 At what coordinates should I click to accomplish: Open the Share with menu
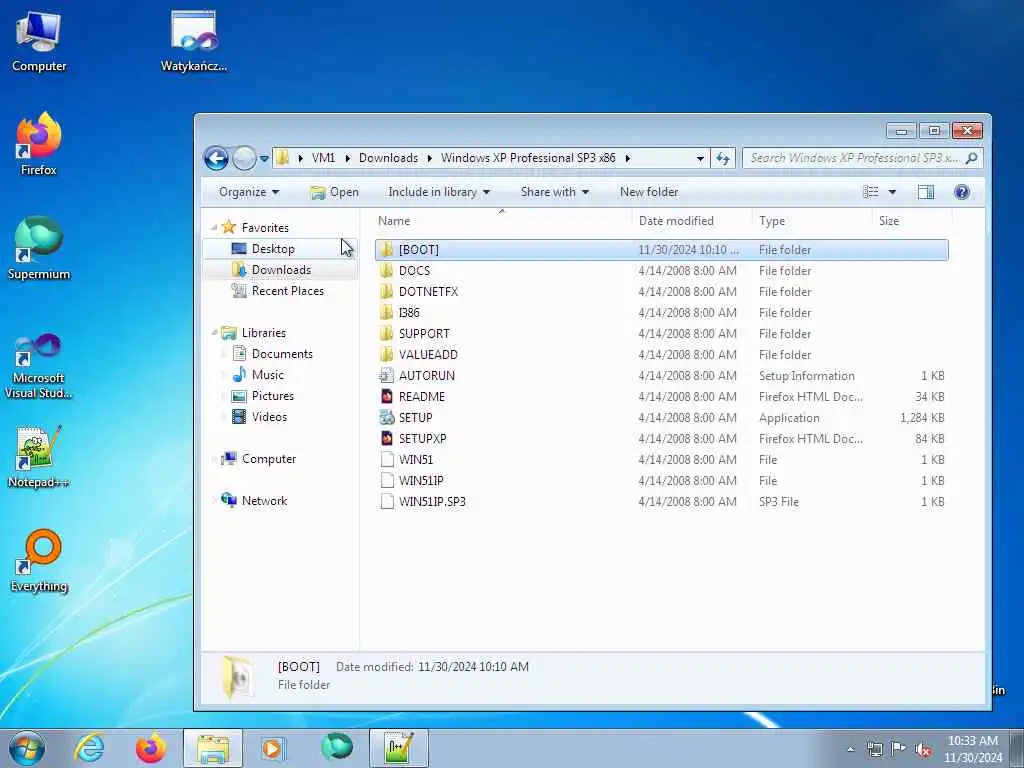click(x=554, y=192)
